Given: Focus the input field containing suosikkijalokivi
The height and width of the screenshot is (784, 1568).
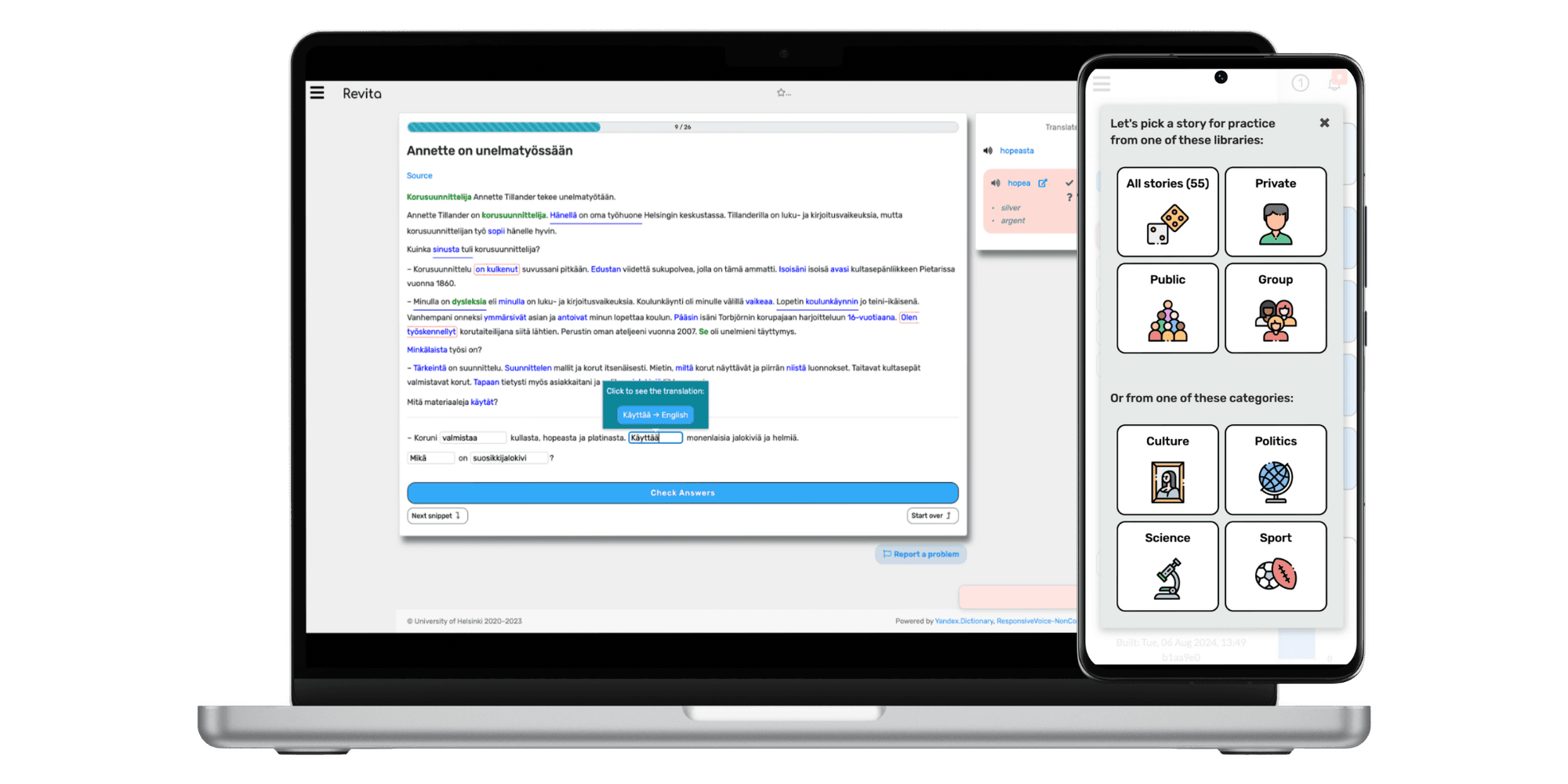Looking at the screenshot, I should coord(509,458).
